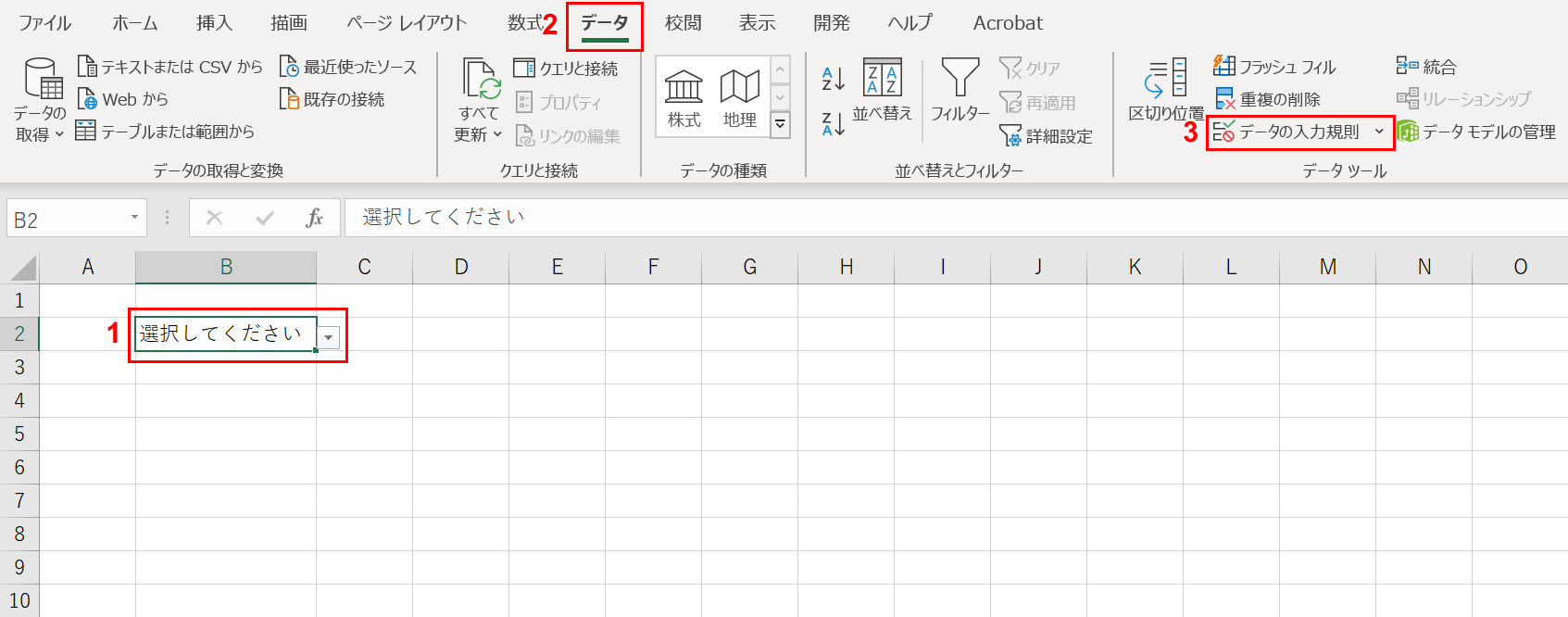Image resolution: width=1568 pixels, height=617 pixels.
Task: Open 既存の接続 dialog
Action: coord(332,99)
